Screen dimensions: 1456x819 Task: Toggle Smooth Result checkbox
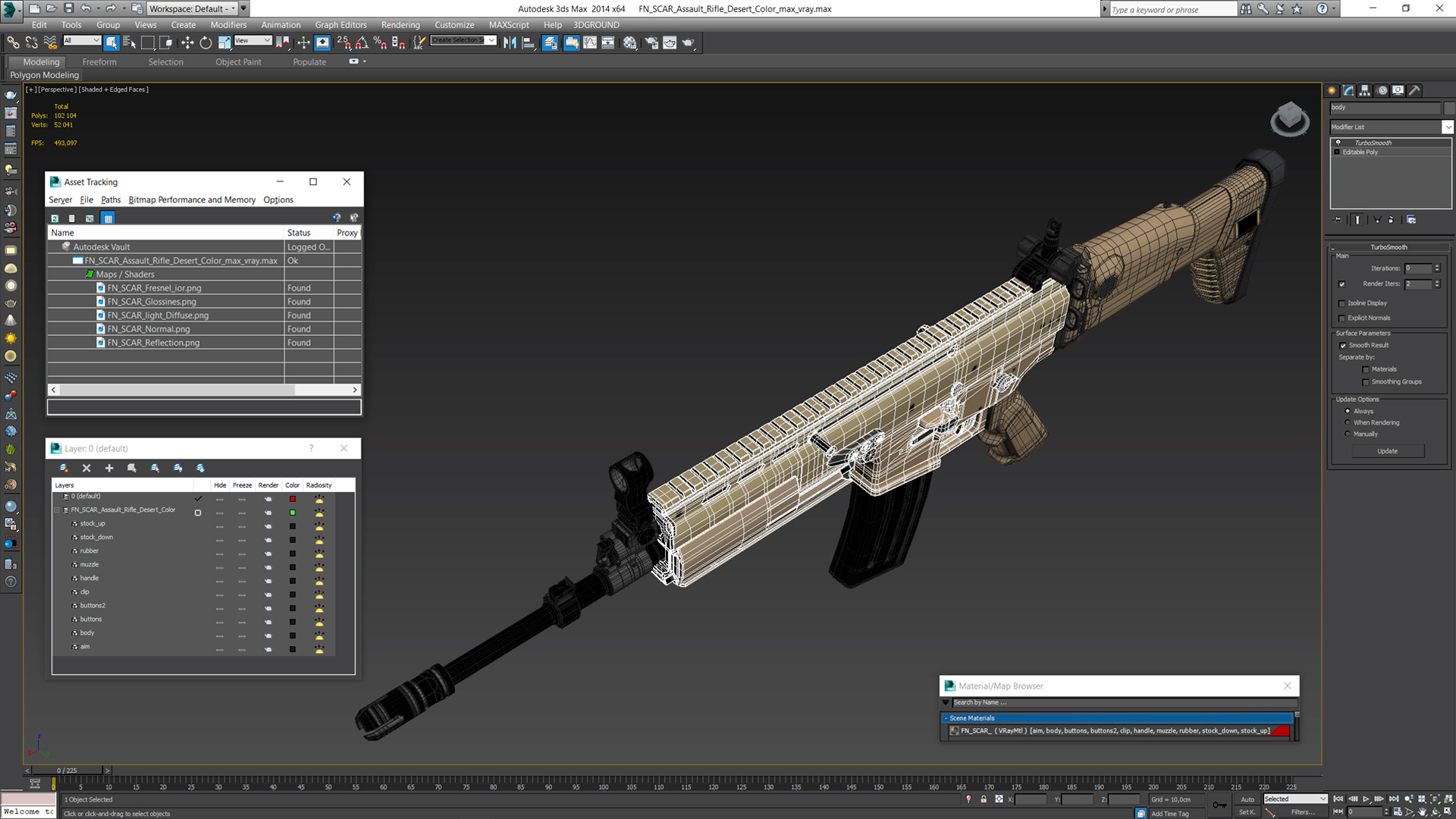point(1343,346)
